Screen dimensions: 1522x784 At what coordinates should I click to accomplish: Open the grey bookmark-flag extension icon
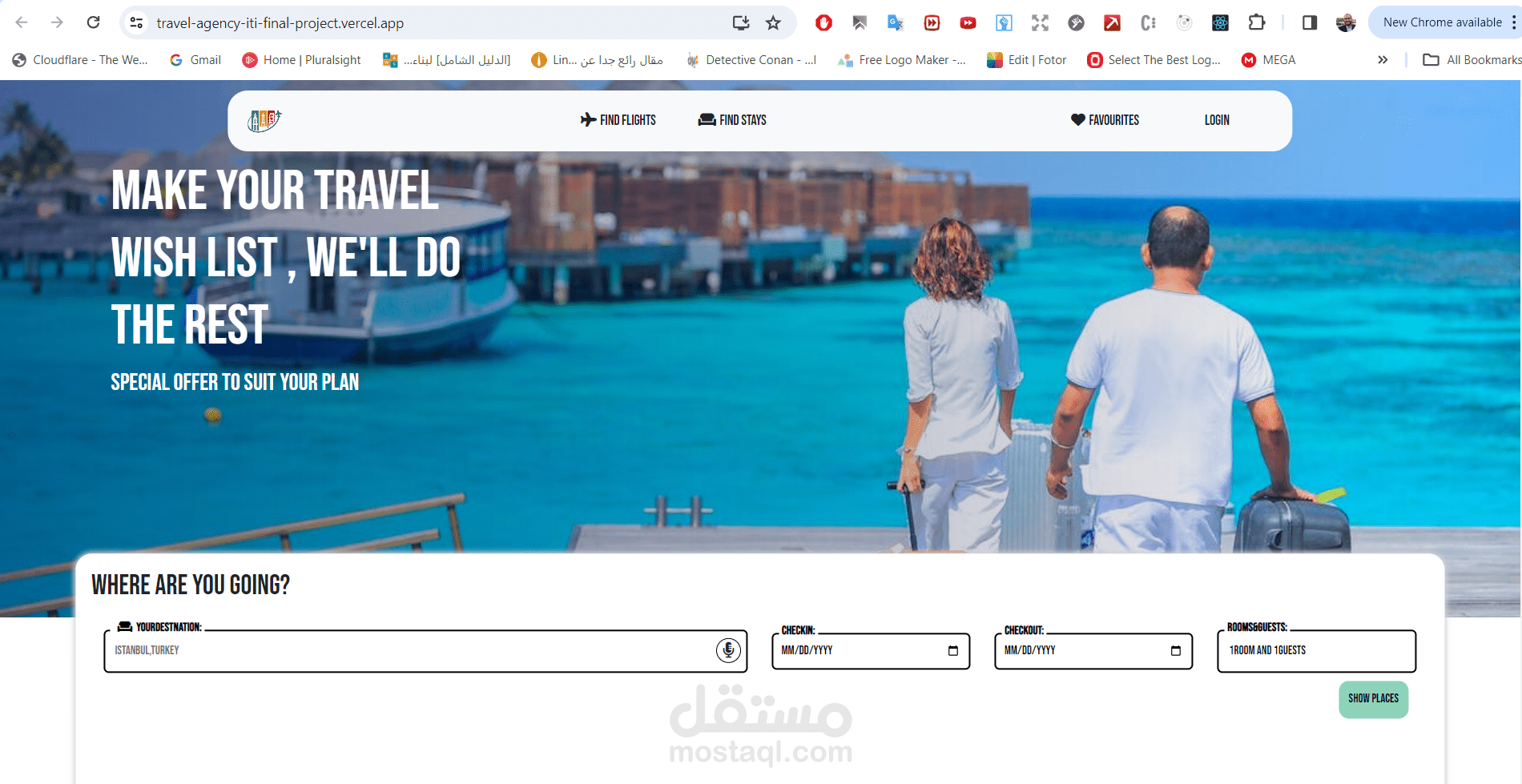click(x=860, y=22)
